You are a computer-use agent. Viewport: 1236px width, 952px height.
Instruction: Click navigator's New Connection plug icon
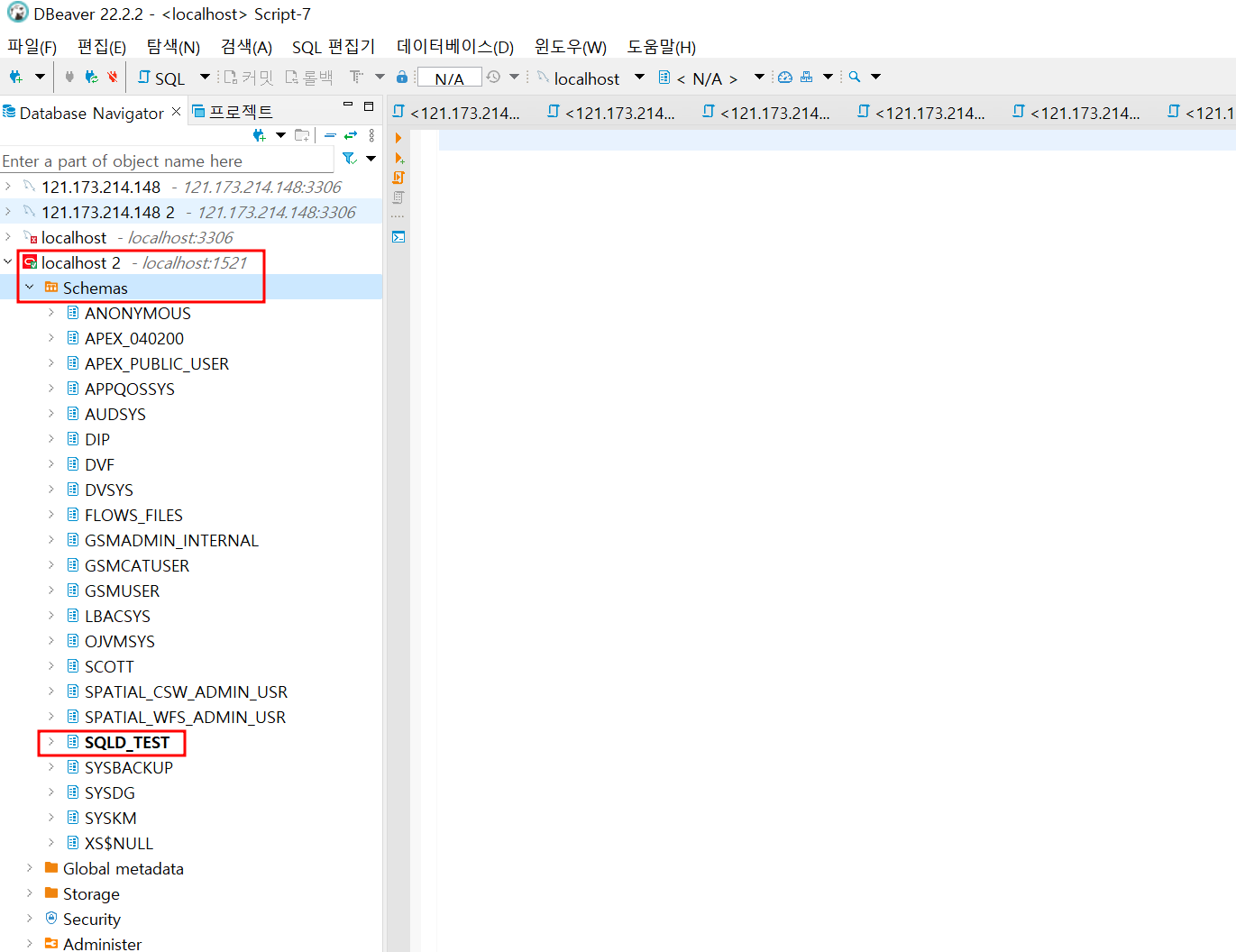[x=260, y=135]
